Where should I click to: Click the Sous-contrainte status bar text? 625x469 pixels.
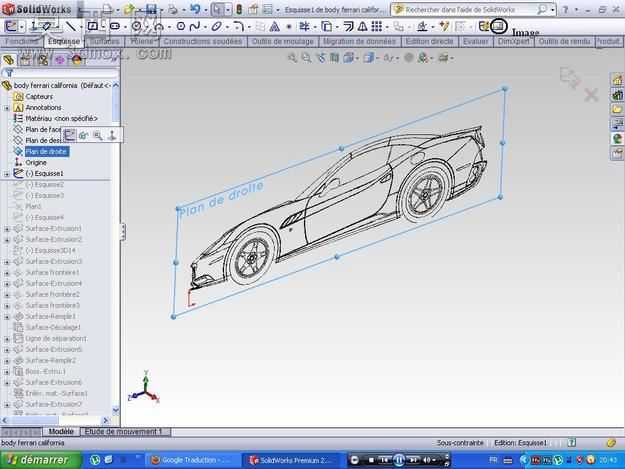pos(460,443)
